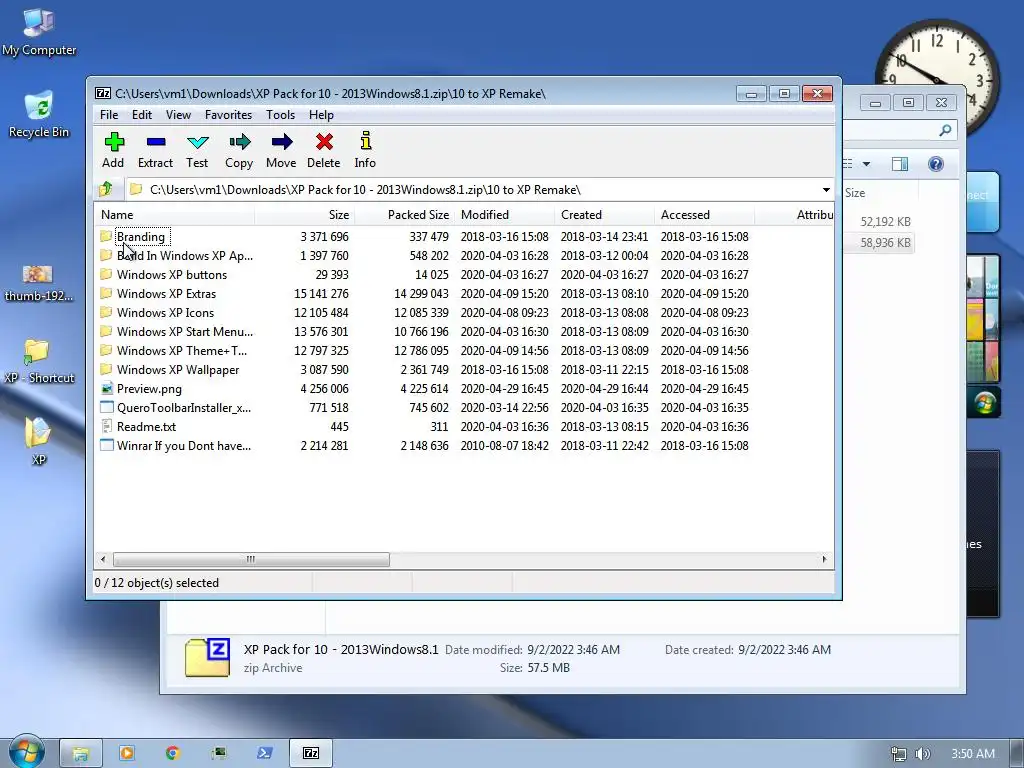Screen dimensions: 1024x768
Task: Sort by the Name column header
Action: [x=174, y=215]
